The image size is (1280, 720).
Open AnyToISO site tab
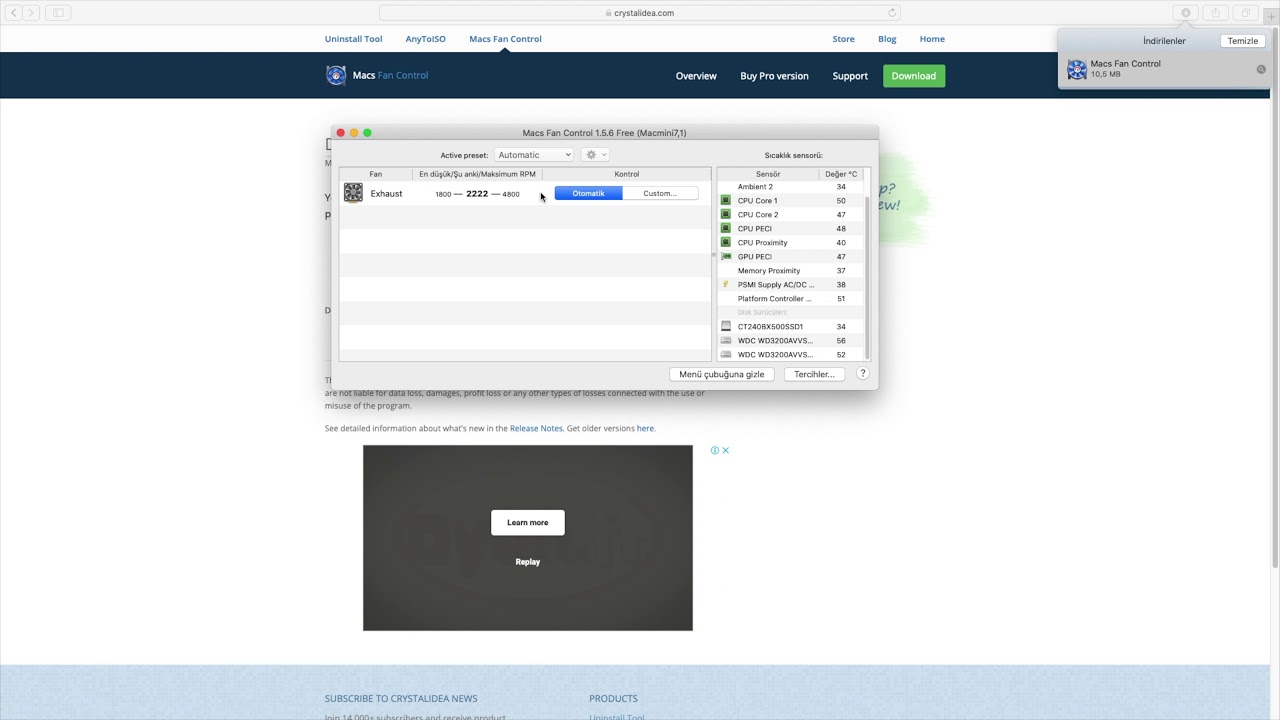point(426,39)
